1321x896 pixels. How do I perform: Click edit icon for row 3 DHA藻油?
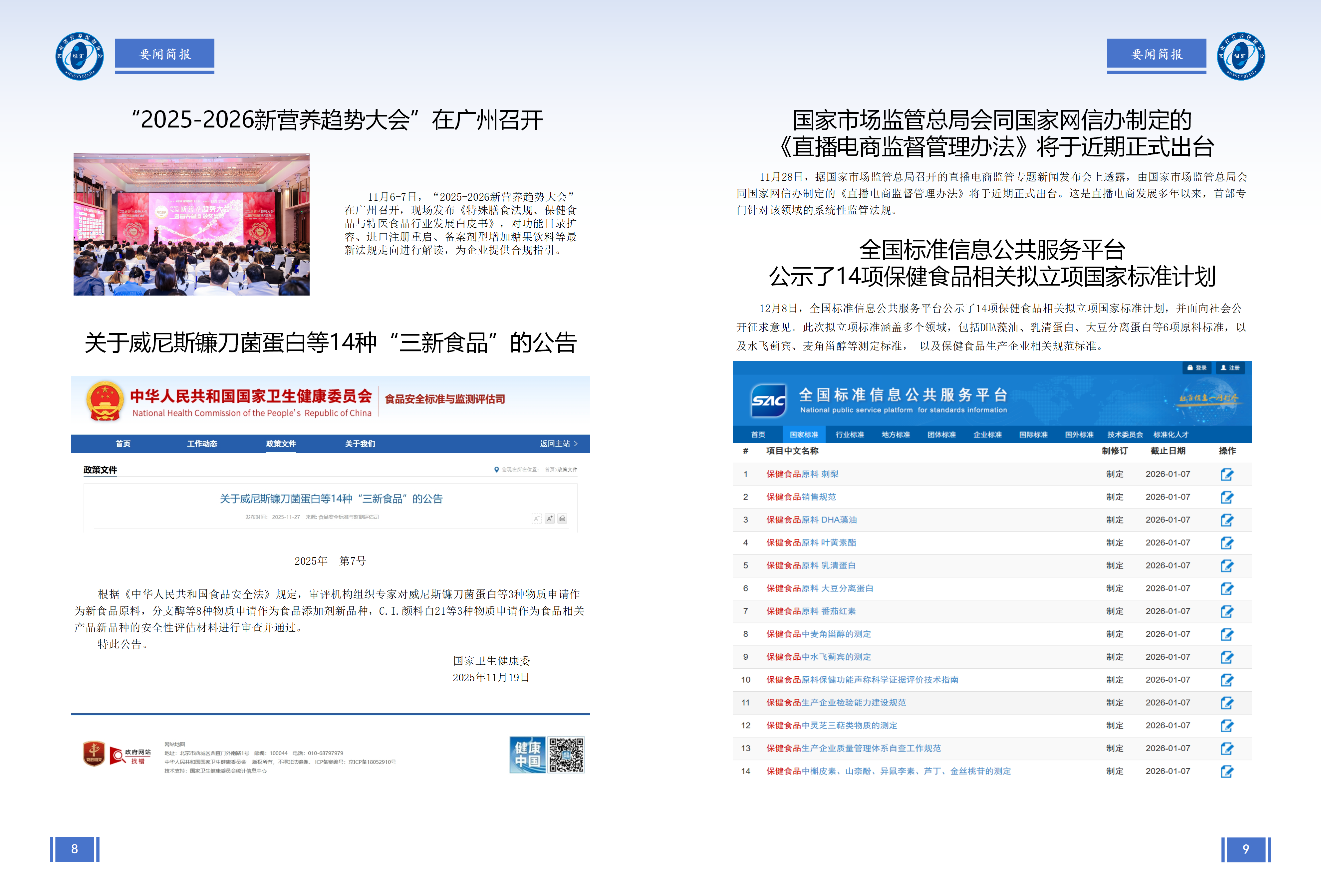(1227, 520)
